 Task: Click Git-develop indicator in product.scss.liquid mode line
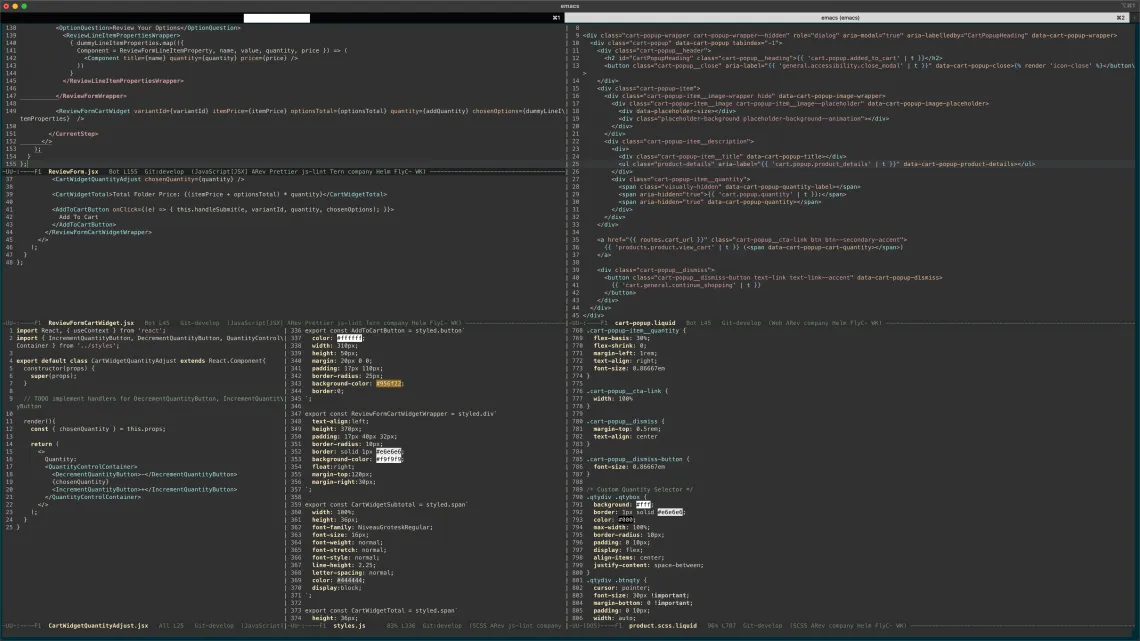(762, 625)
